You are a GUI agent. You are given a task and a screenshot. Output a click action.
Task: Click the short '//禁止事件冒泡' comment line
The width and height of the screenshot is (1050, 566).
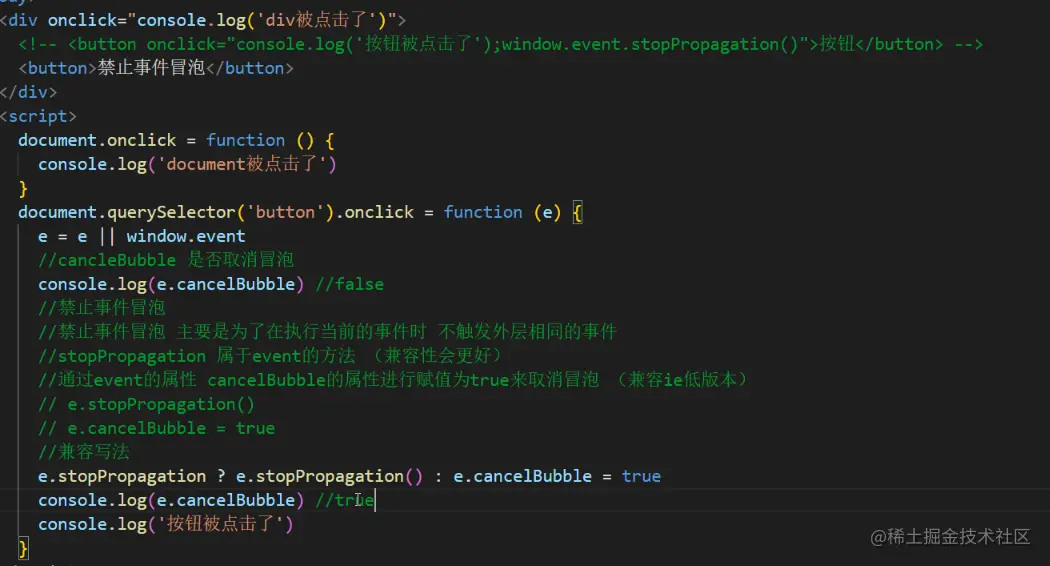point(101,307)
